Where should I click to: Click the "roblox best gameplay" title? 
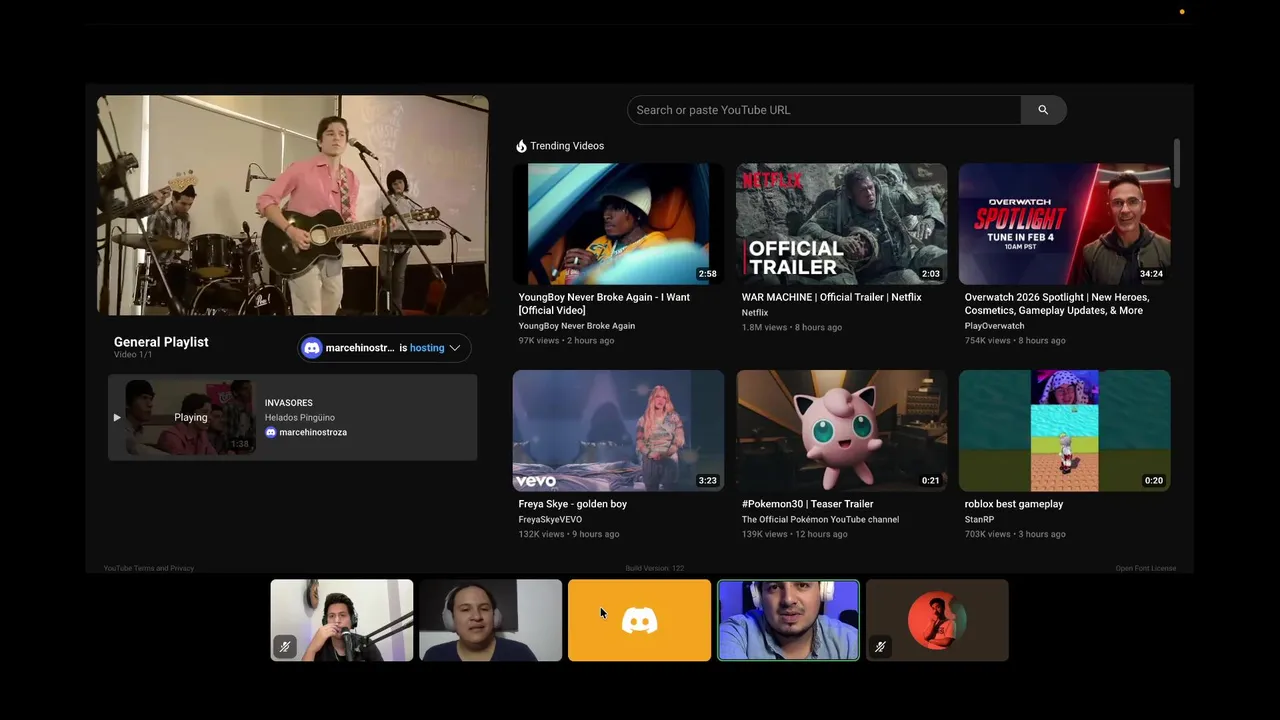point(1014,504)
